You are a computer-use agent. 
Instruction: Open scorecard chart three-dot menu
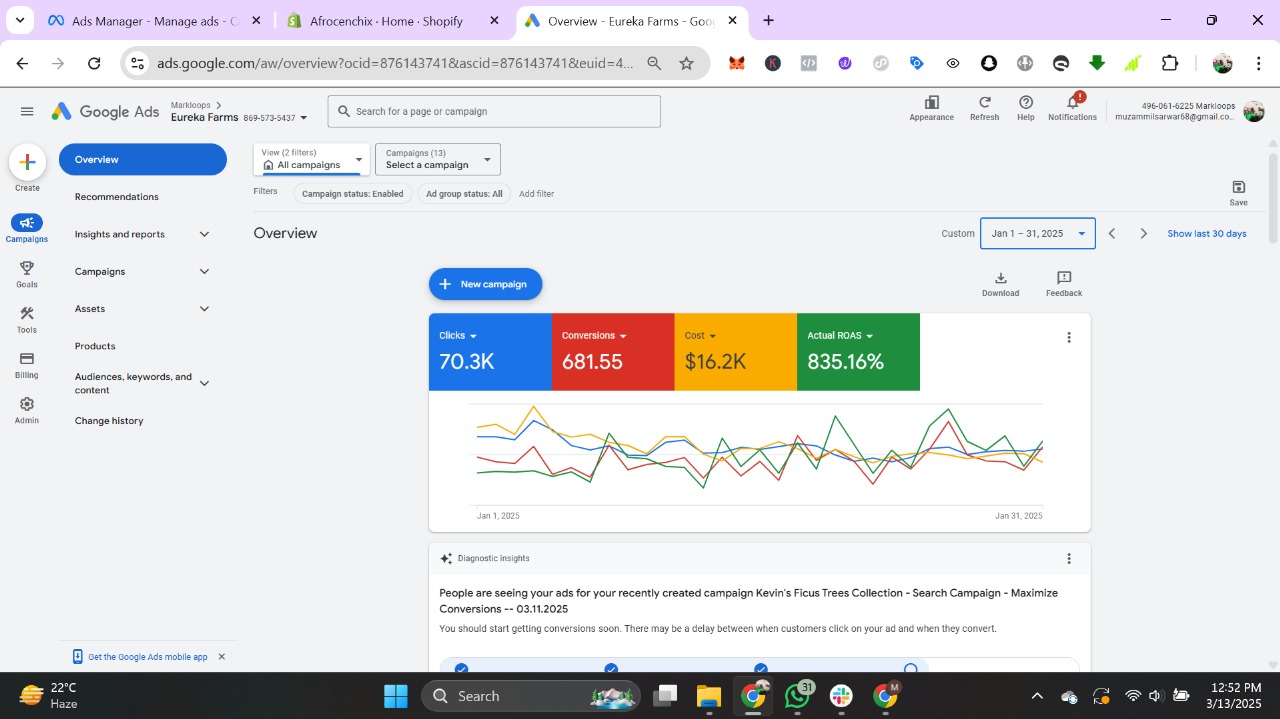[x=1068, y=338]
